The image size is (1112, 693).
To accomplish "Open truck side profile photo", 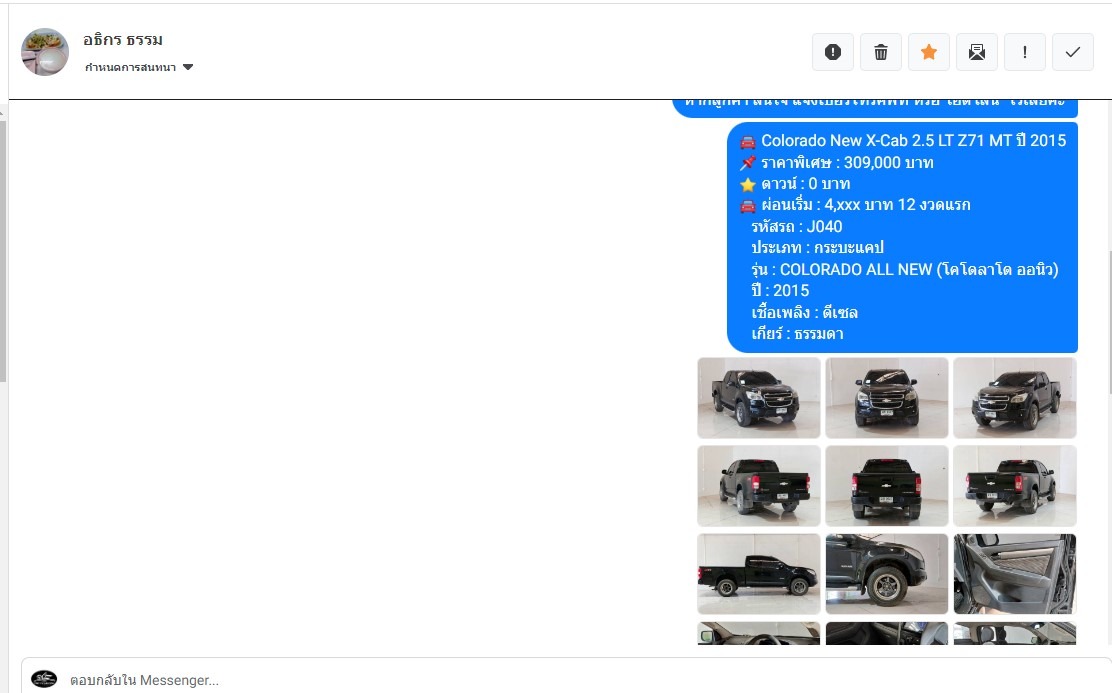I will 759,574.
